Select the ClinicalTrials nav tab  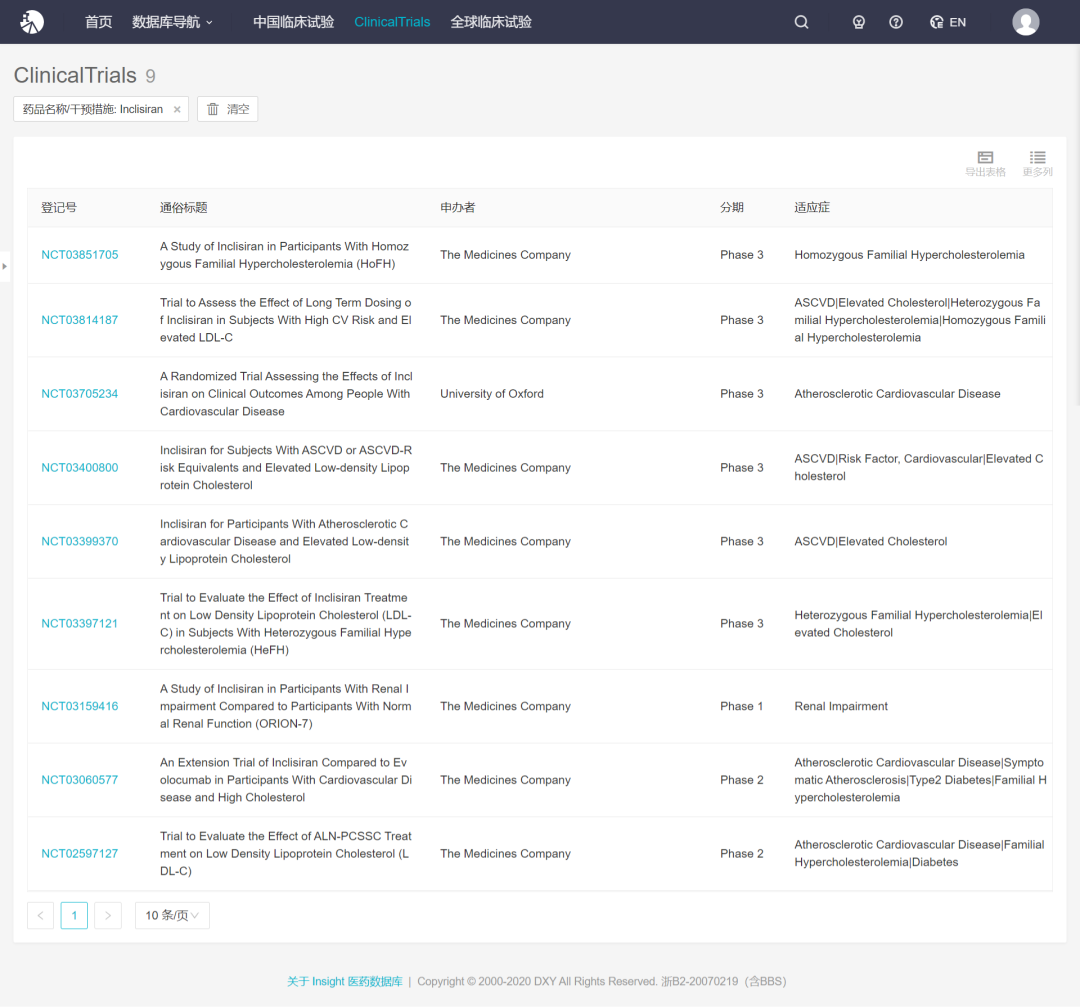[392, 22]
